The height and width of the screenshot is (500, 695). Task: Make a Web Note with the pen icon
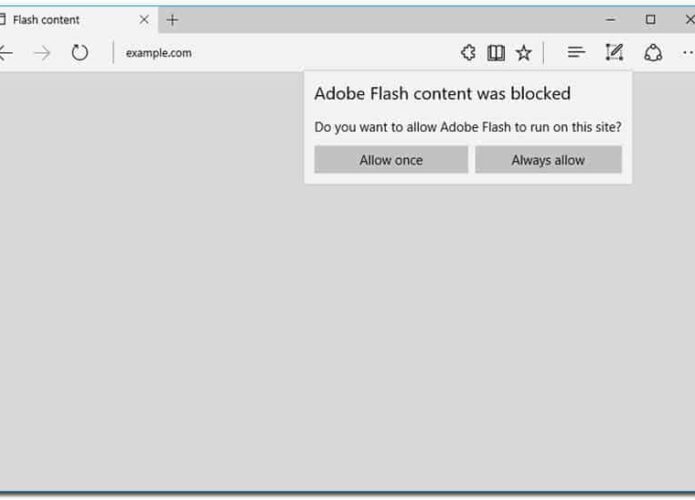coord(614,52)
